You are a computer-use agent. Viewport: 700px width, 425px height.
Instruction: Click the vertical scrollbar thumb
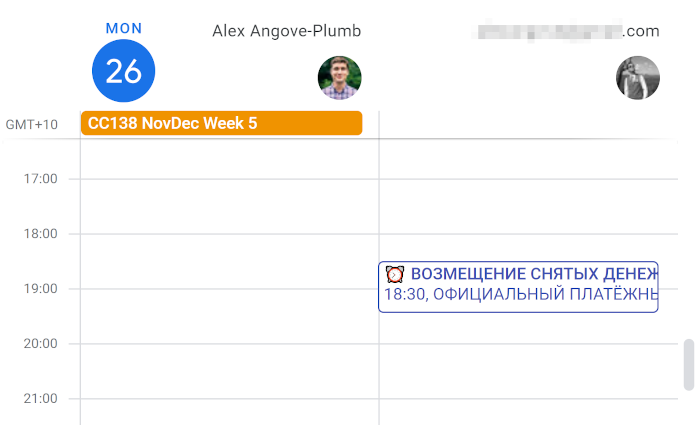click(688, 365)
